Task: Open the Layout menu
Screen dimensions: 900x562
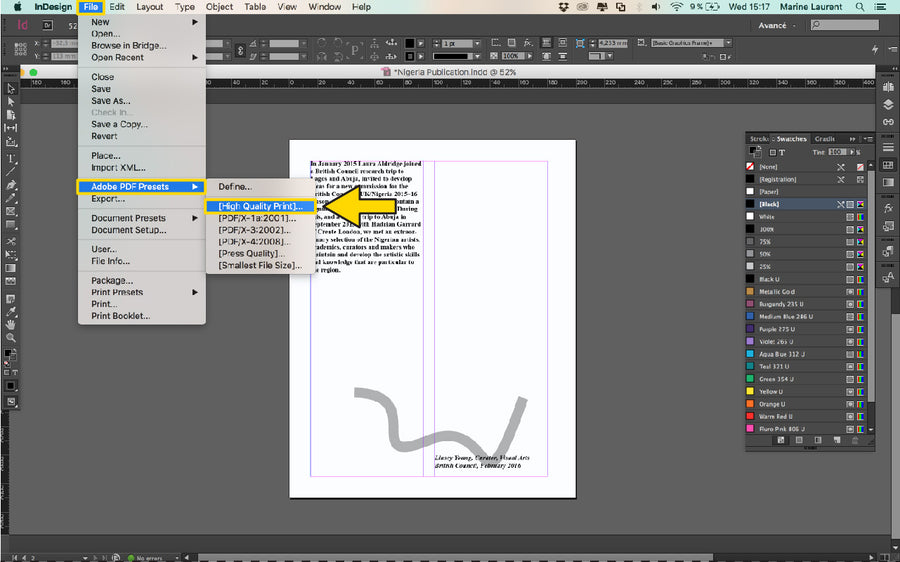Action: [x=149, y=7]
